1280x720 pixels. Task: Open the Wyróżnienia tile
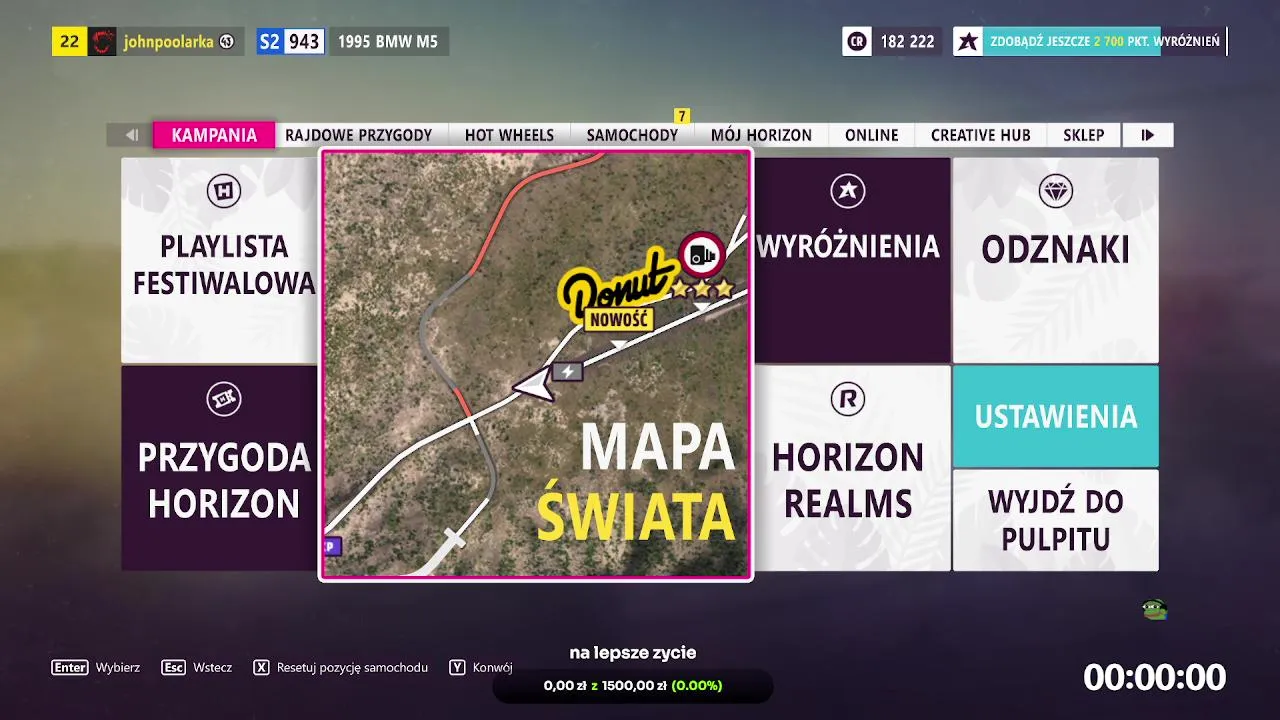click(x=852, y=260)
